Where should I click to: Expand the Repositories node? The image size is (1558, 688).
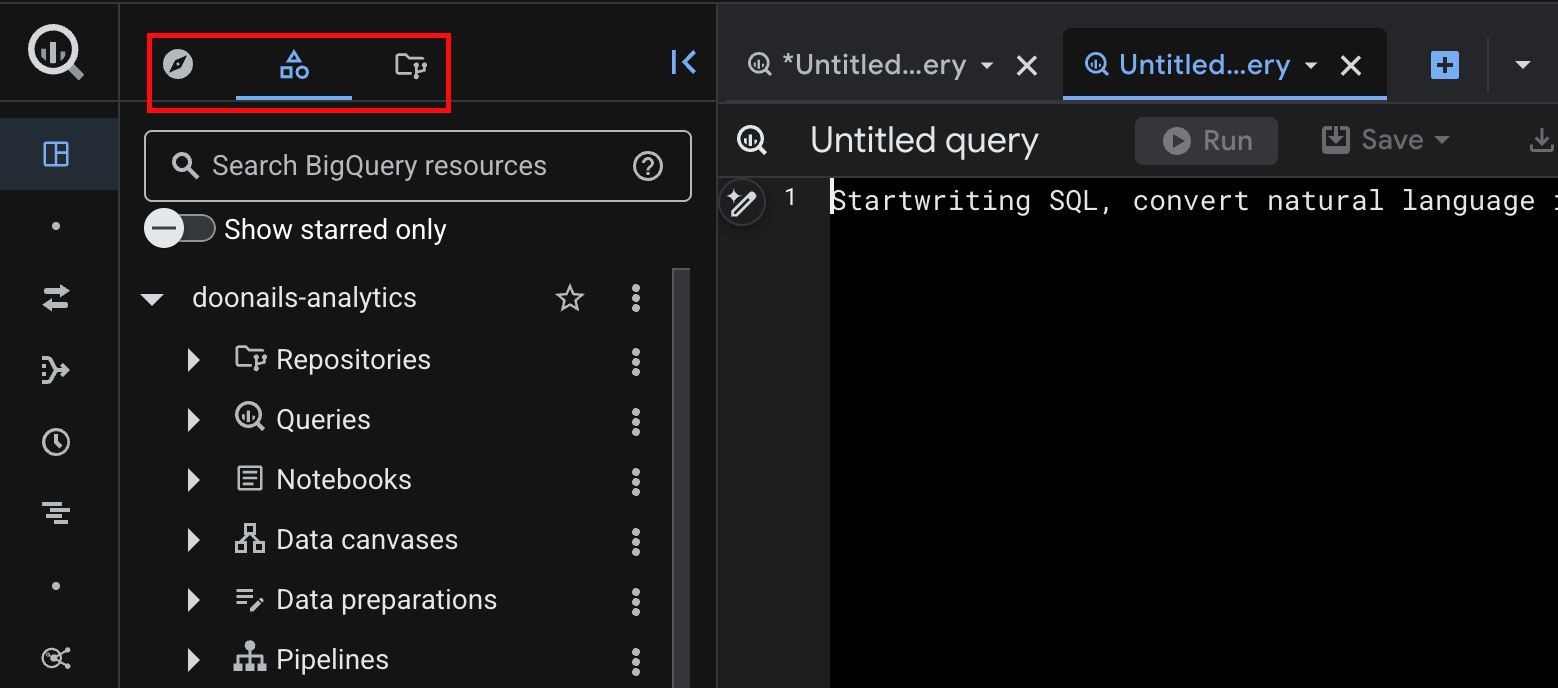pos(194,360)
